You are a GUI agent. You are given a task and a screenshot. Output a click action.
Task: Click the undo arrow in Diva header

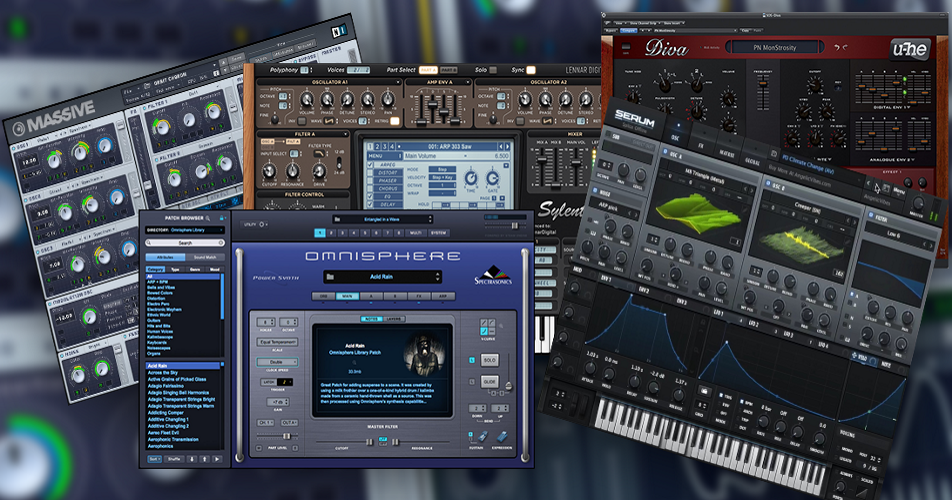pos(837,47)
